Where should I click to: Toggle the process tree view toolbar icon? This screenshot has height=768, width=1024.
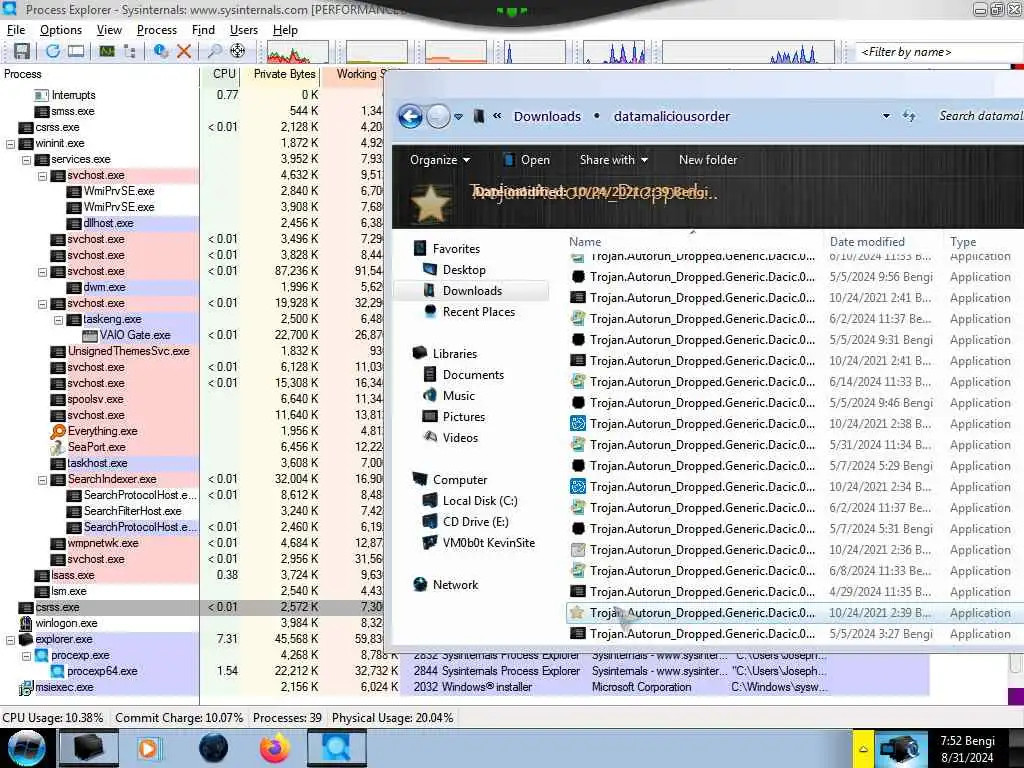[x=129, y=51]
